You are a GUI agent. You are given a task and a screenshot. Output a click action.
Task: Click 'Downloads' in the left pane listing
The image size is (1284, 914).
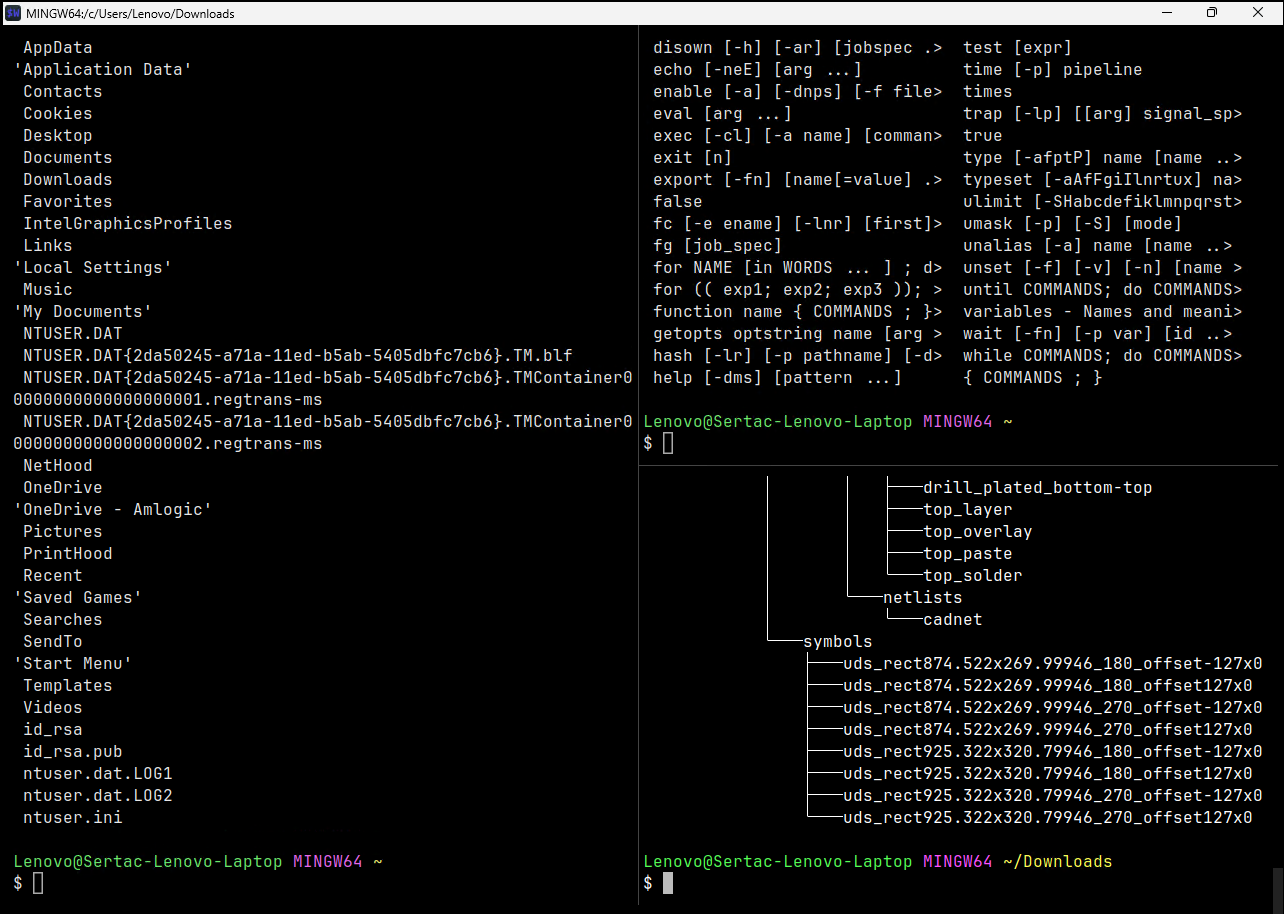pos(68,180)
